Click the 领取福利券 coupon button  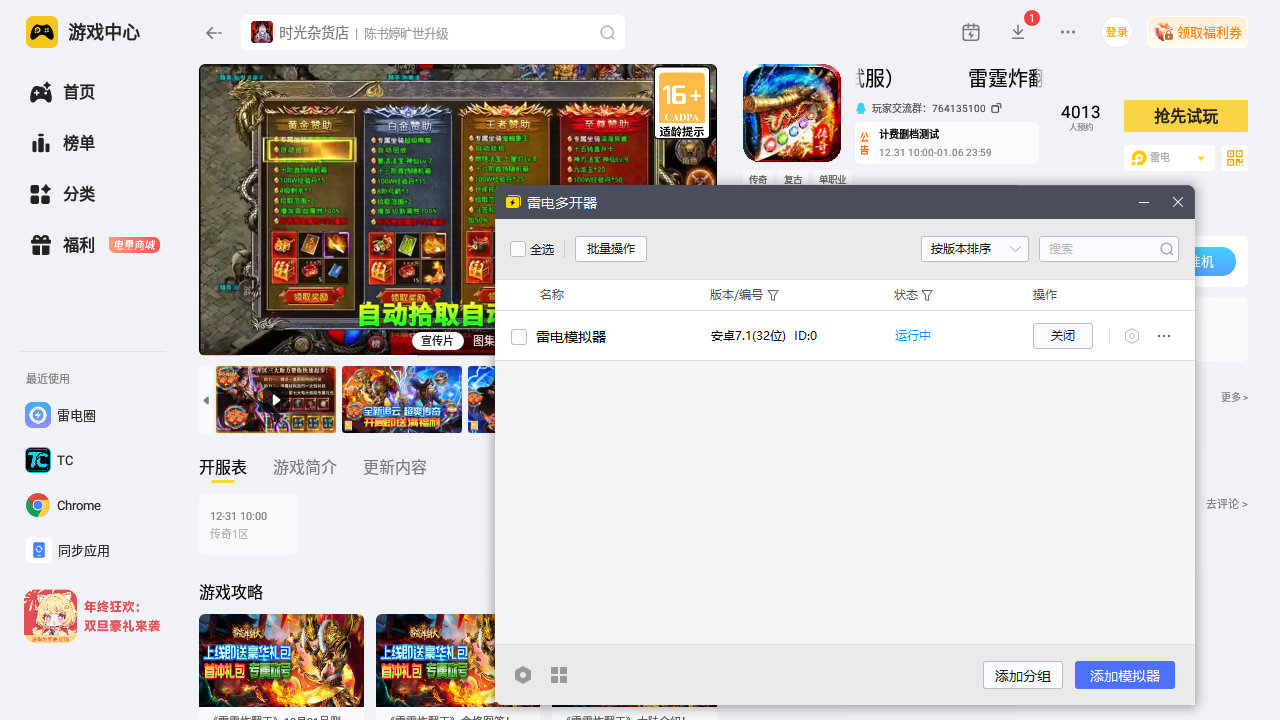click(x=1198, y=32)
